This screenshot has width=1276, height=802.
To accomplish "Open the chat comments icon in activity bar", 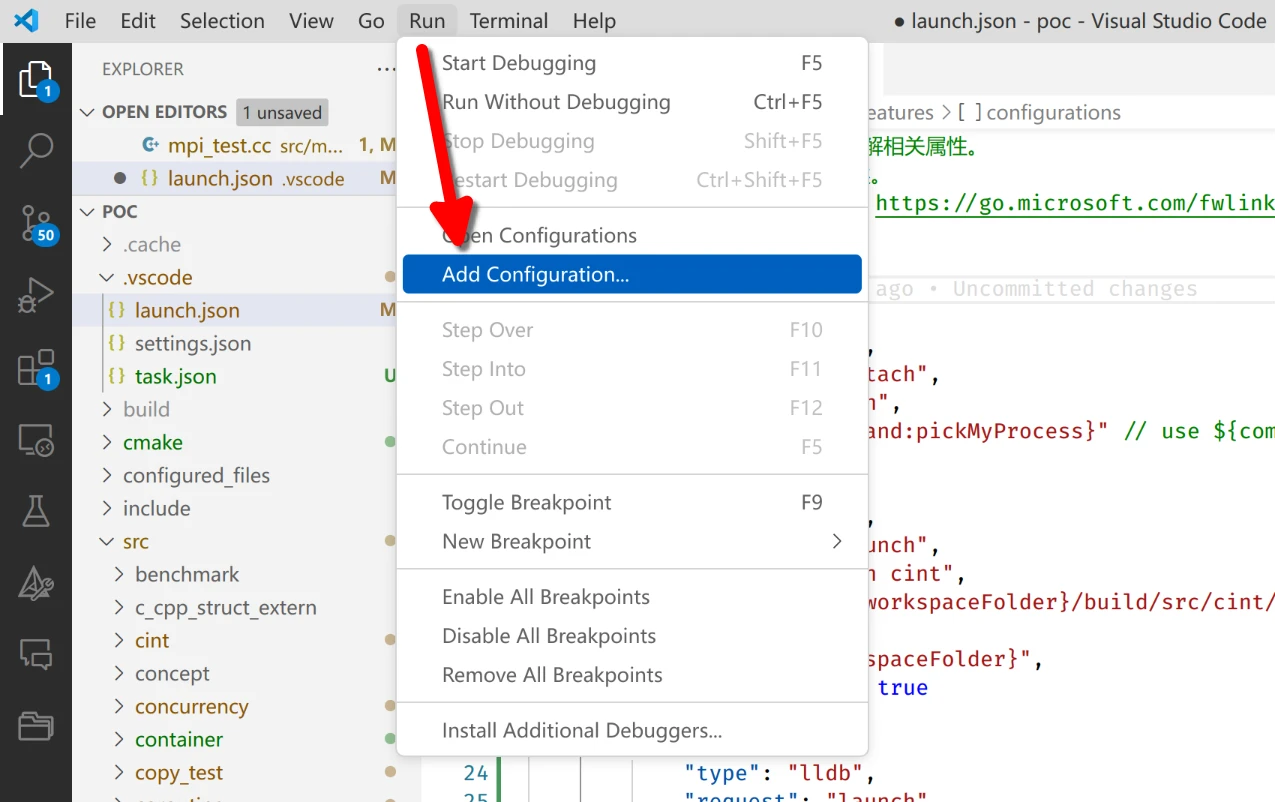I will [x=36, y=655].
